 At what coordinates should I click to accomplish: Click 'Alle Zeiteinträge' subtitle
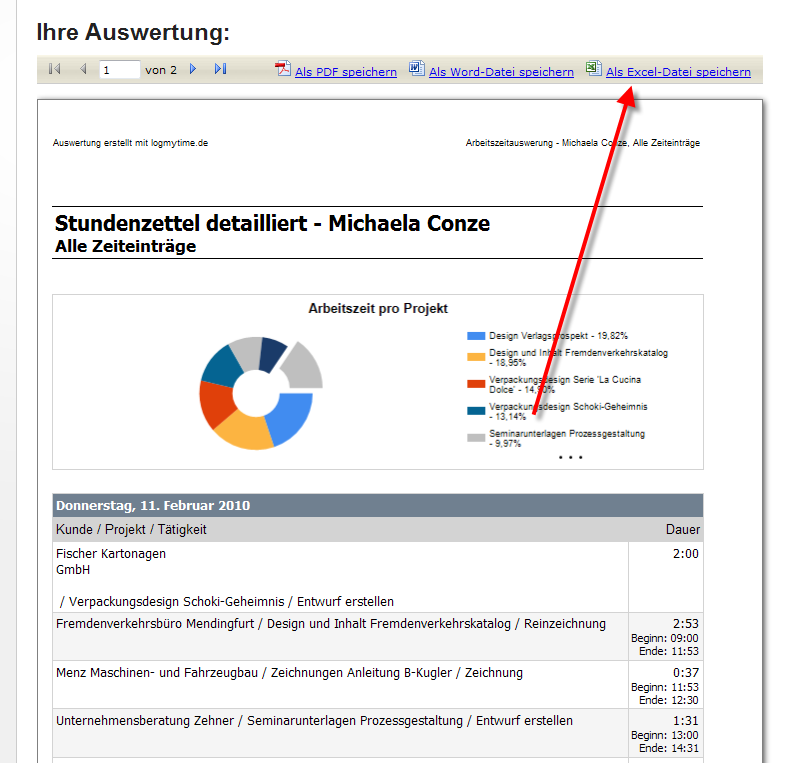tap(125, 246)
